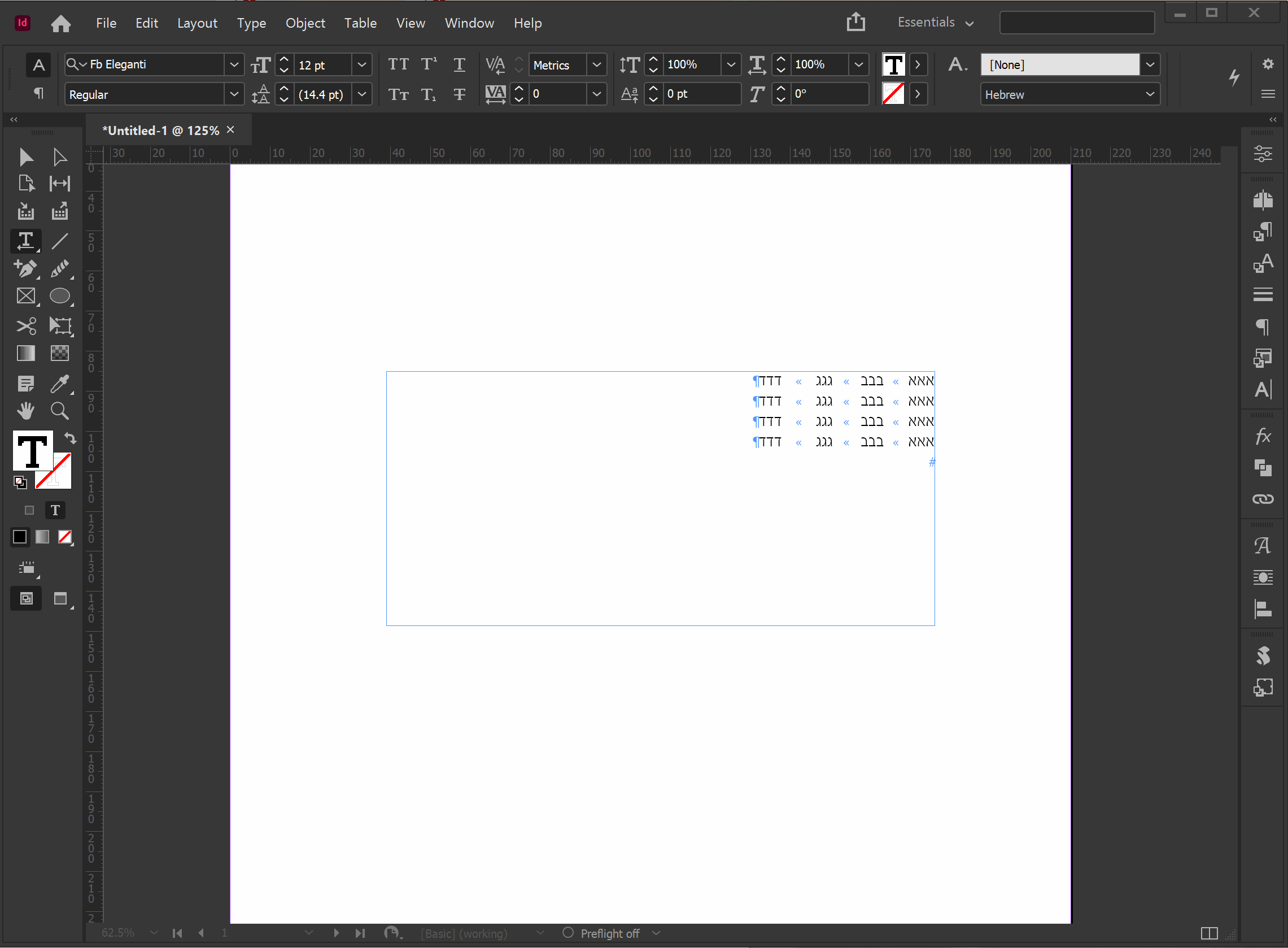Screen dimensions: 1288x948
Task: Go to next page button
Action: [336, 933]
